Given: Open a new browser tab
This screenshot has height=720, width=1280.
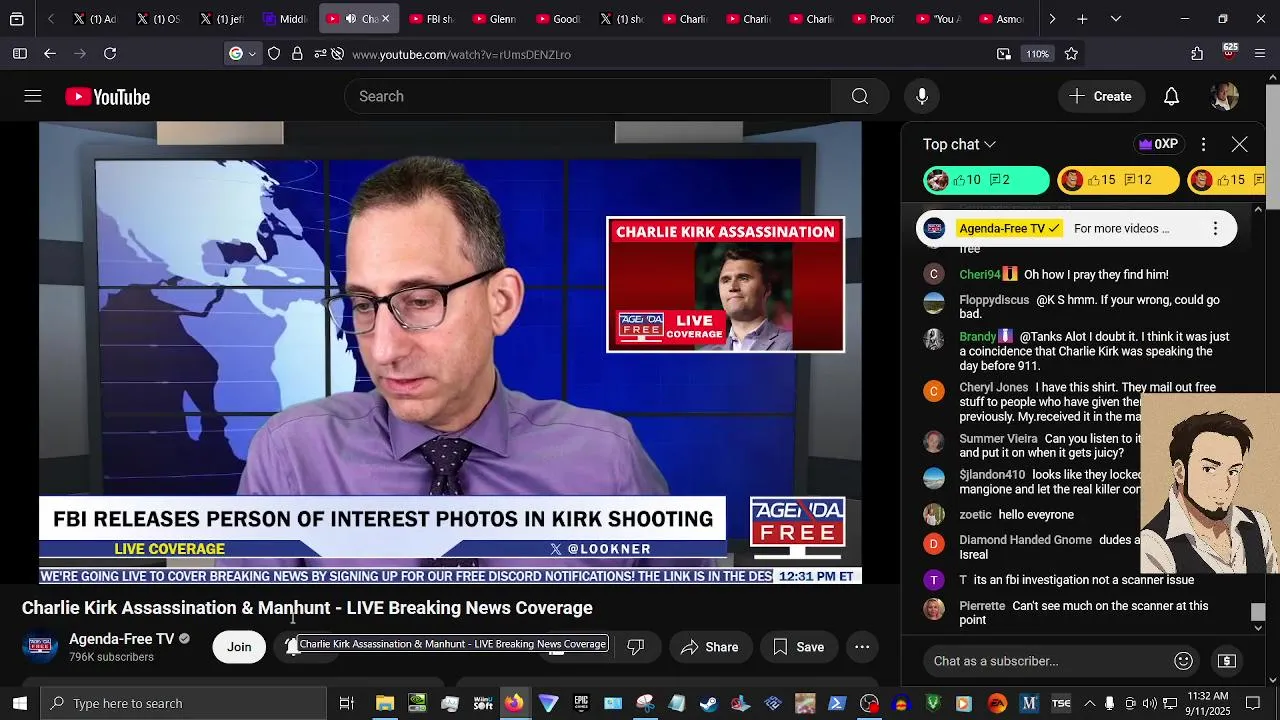Looking at the screenshot, I should [x=1082, y=19].
